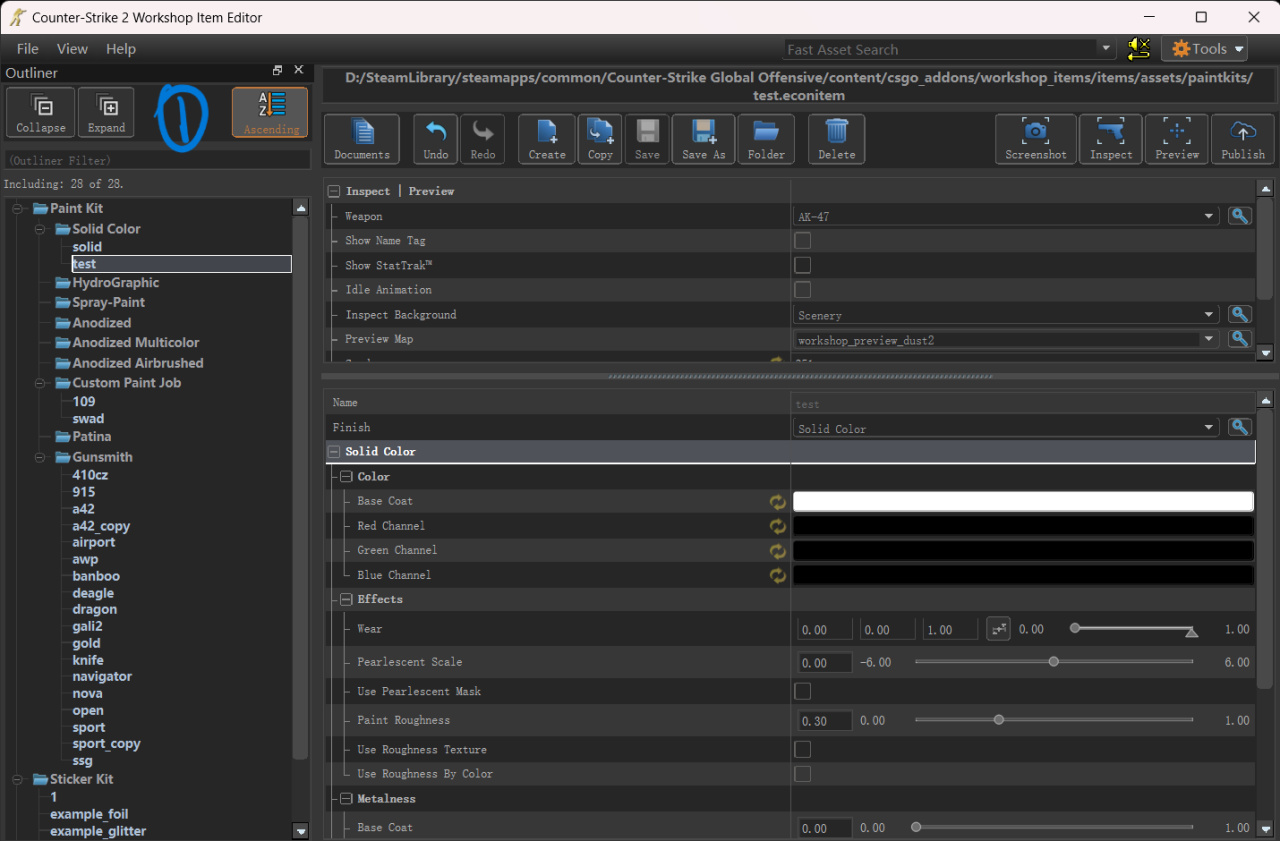1280x841 pixels.
Task: Enable Show StatTrak checkbox
Action: (x=802, y=265)
